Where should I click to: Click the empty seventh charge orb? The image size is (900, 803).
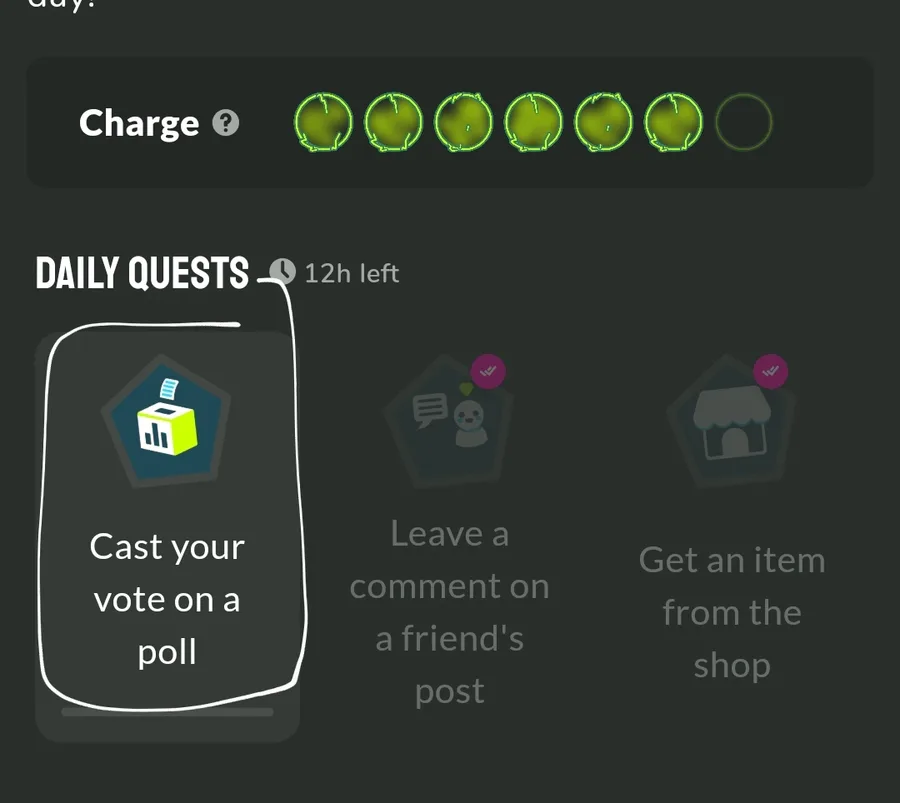pos(744,123)
